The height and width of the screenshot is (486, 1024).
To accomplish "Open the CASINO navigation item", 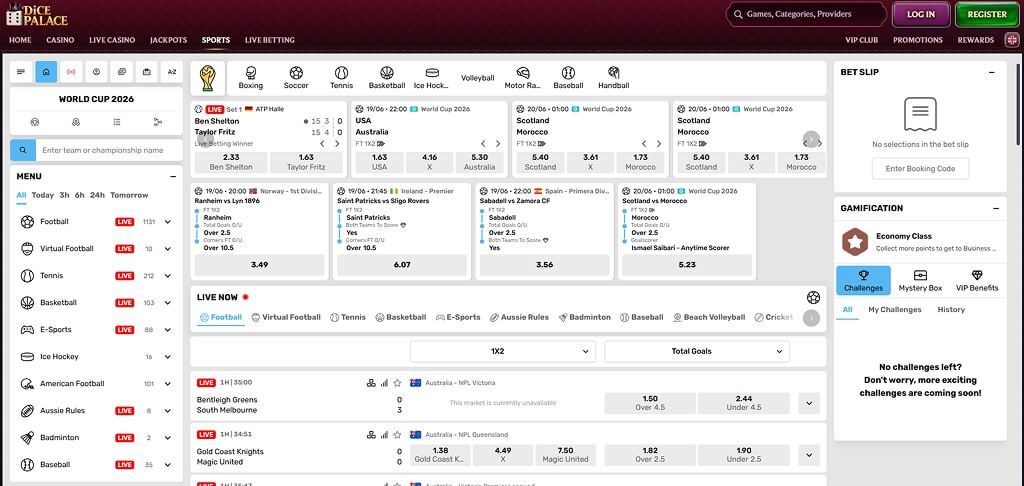I will 60,40.
